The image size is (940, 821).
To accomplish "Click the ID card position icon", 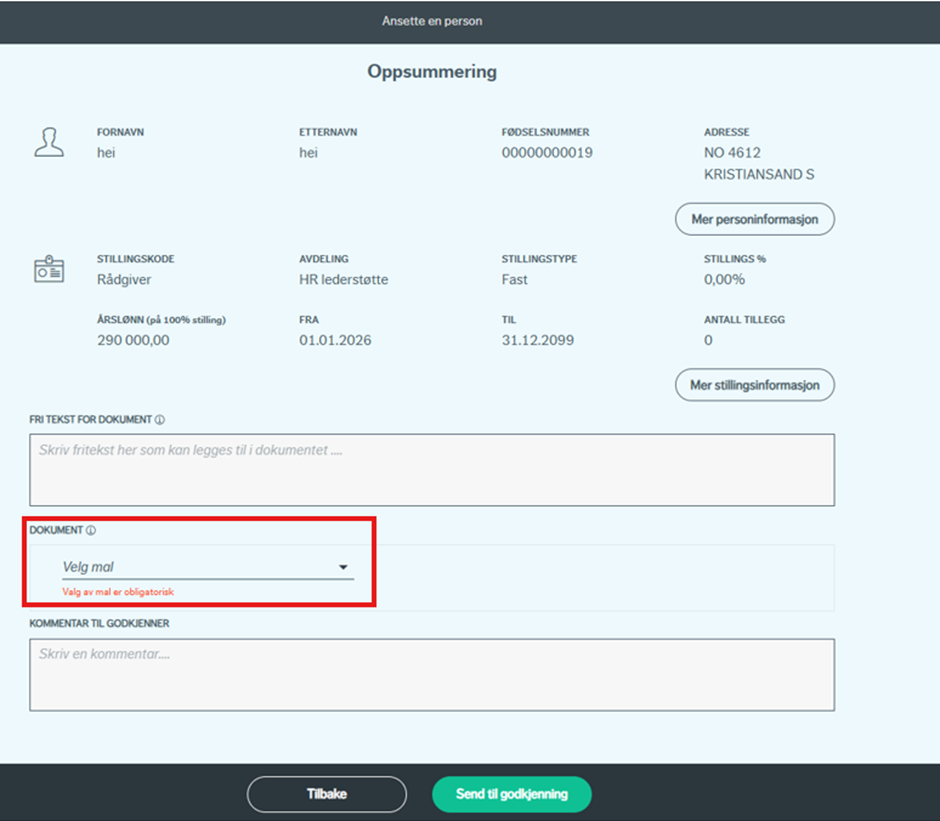I will click(48, 270).
